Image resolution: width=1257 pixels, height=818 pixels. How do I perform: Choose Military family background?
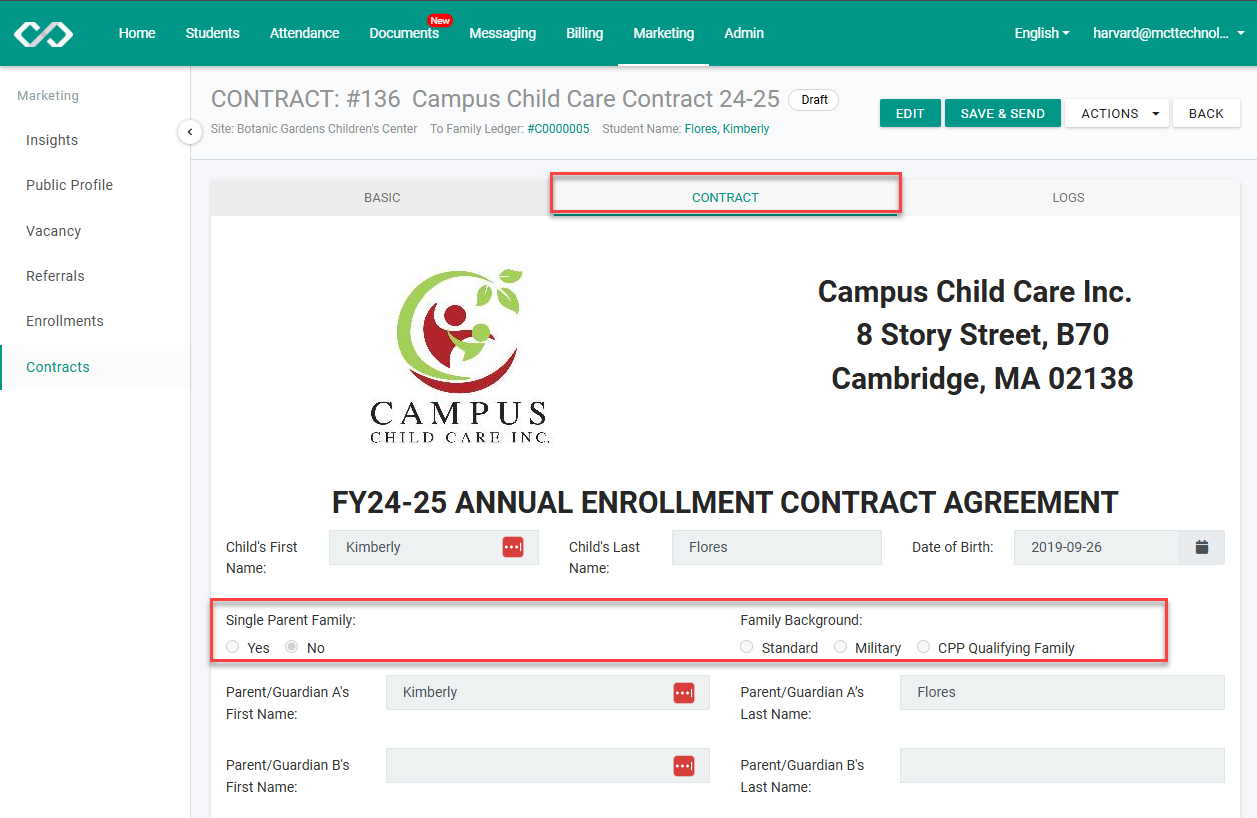point(841,647)
